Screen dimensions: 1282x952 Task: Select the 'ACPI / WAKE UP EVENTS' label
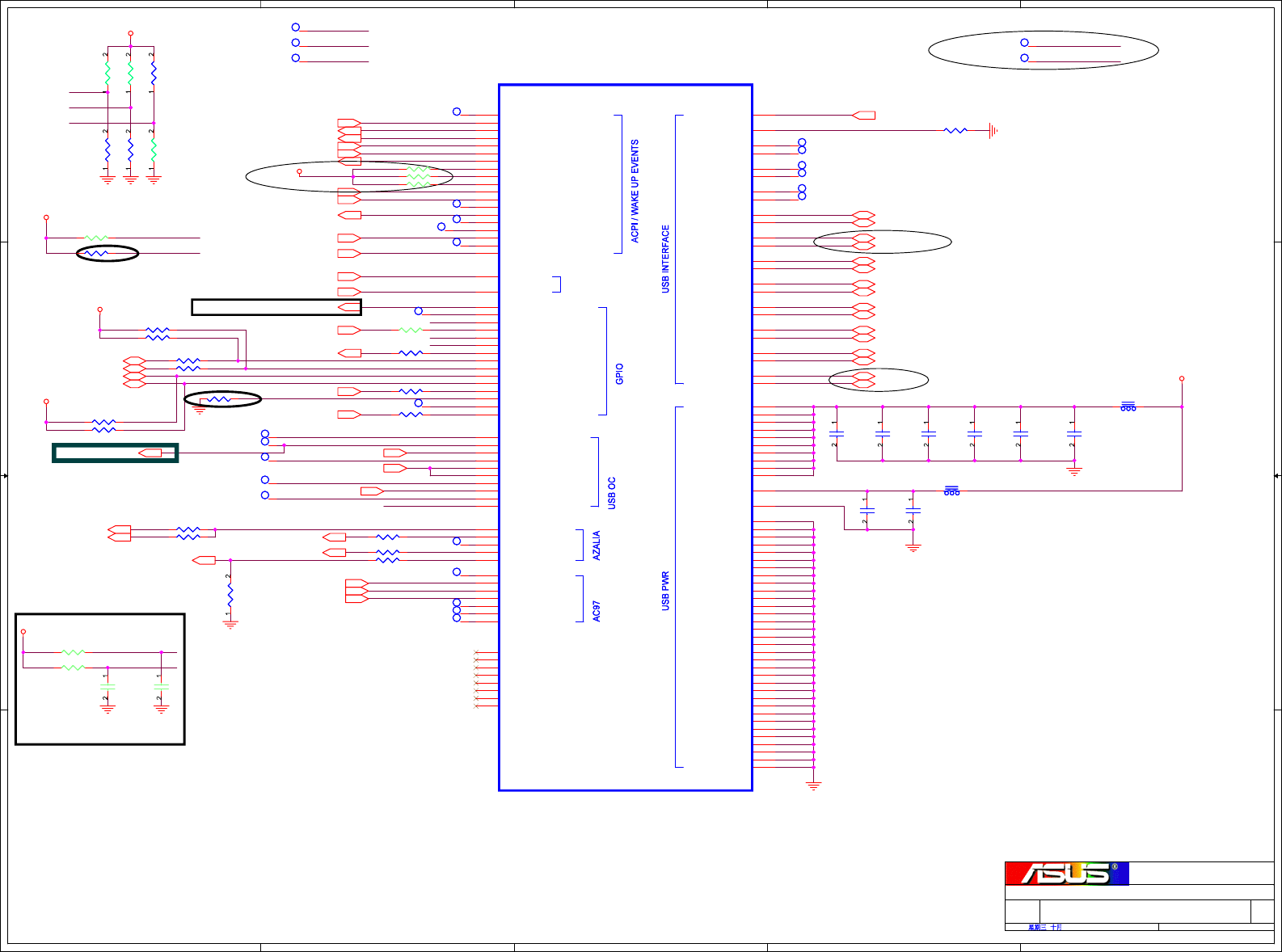pyautogui.click(x=635, y=192)
